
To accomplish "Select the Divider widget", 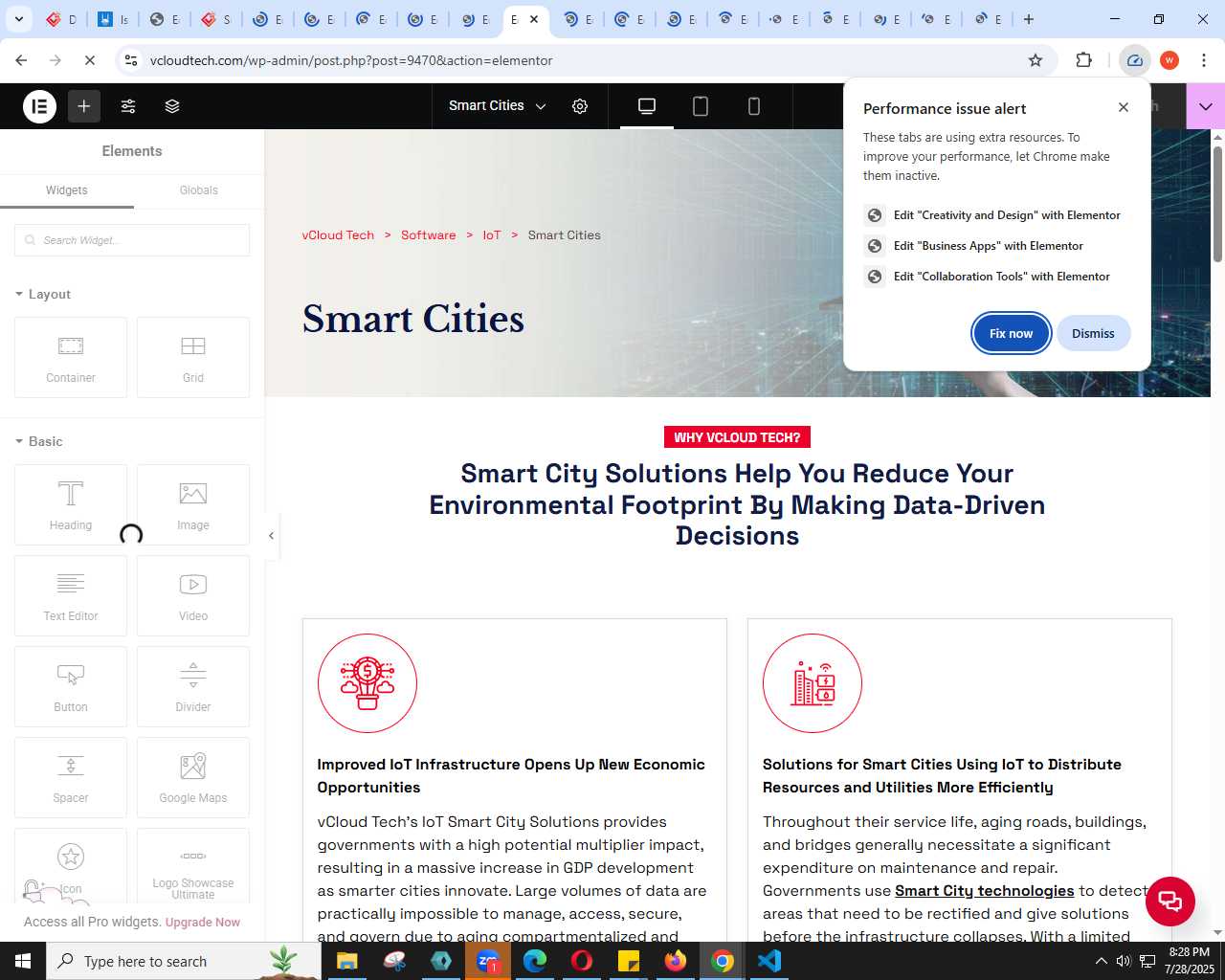I will pyautogui.click(x=193, y=687).
